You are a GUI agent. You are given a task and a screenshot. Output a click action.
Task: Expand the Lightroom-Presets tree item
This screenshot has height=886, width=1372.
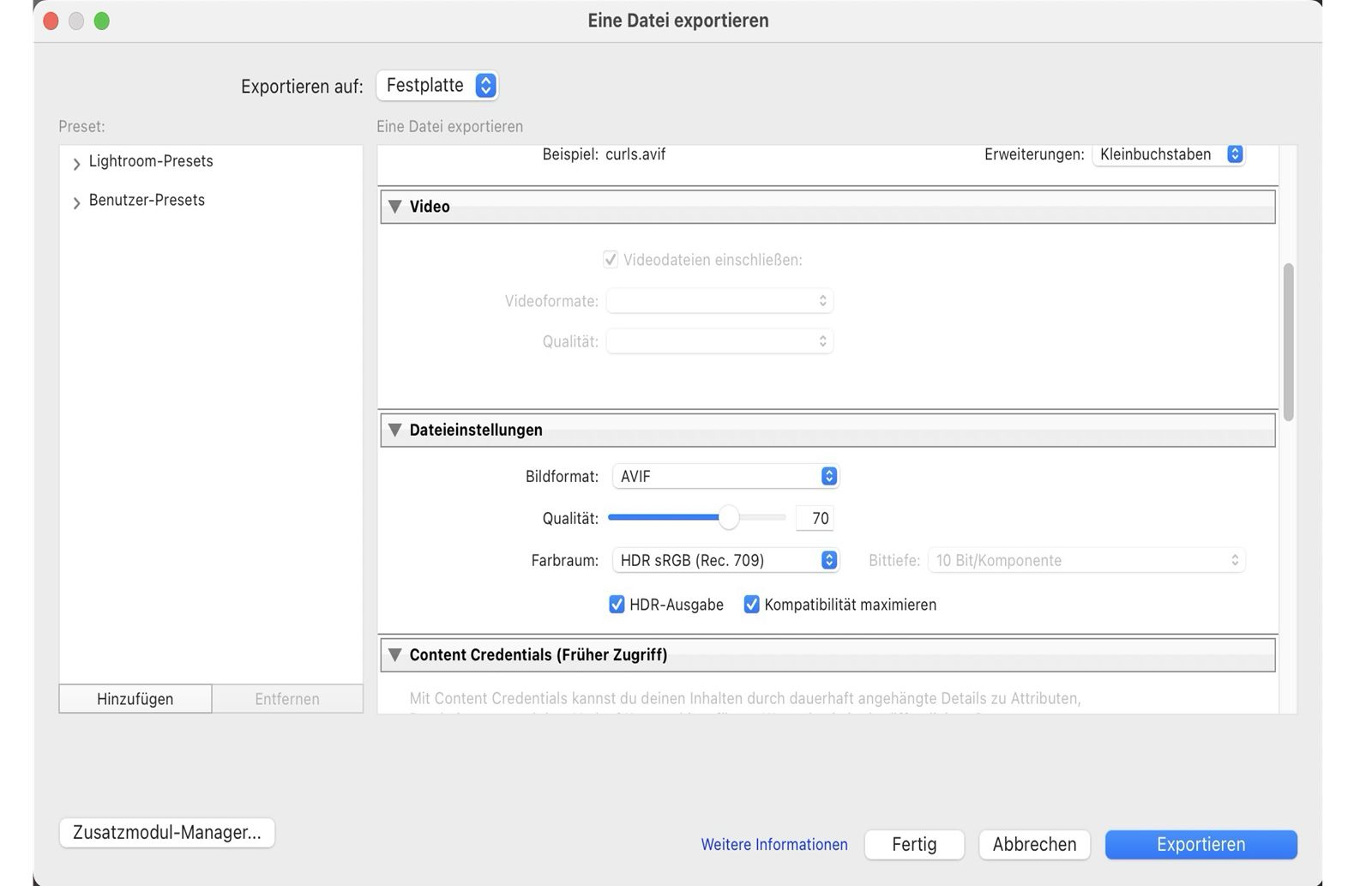pyautogui.click(x=76, y=161)
